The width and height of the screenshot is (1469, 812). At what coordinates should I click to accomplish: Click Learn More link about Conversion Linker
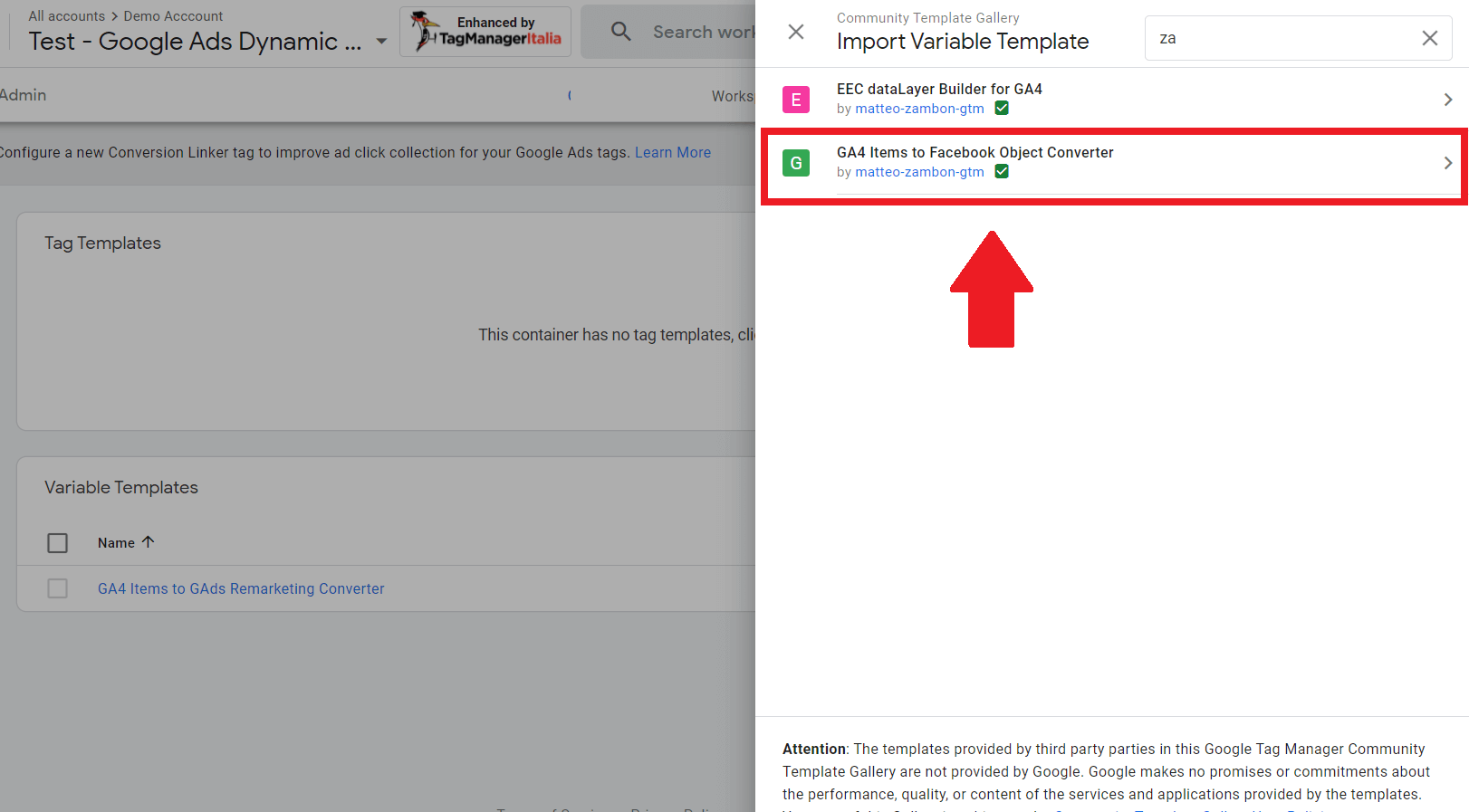(x=673, y=152)
